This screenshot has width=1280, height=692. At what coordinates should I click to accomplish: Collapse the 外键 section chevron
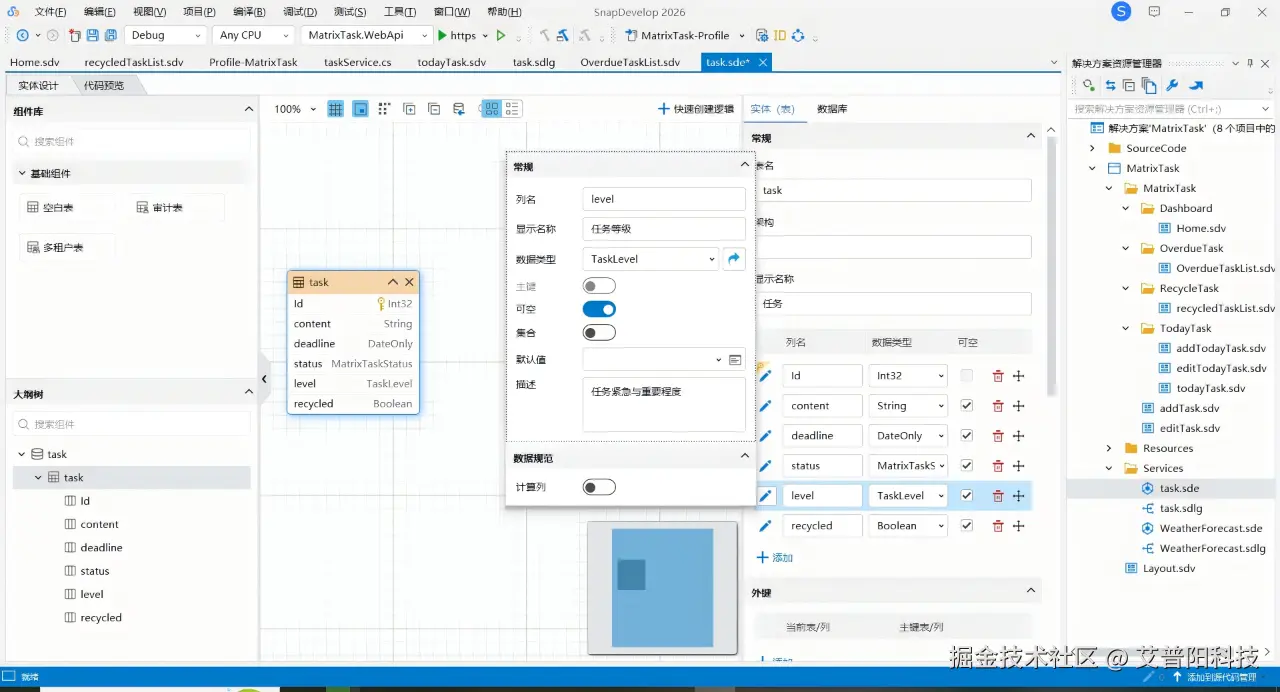click(x=1031, y=592)
